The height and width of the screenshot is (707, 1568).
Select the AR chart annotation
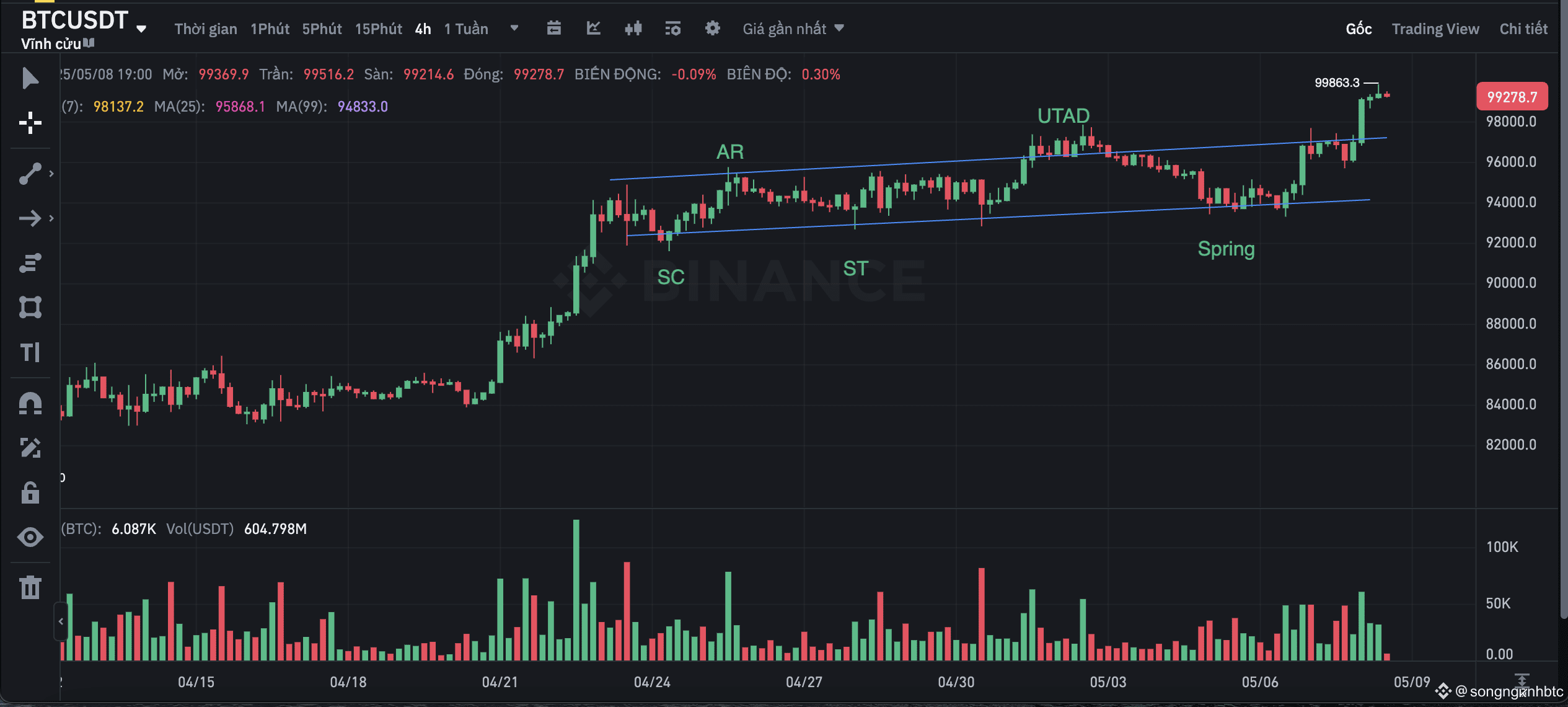click(x=730, y=152)
